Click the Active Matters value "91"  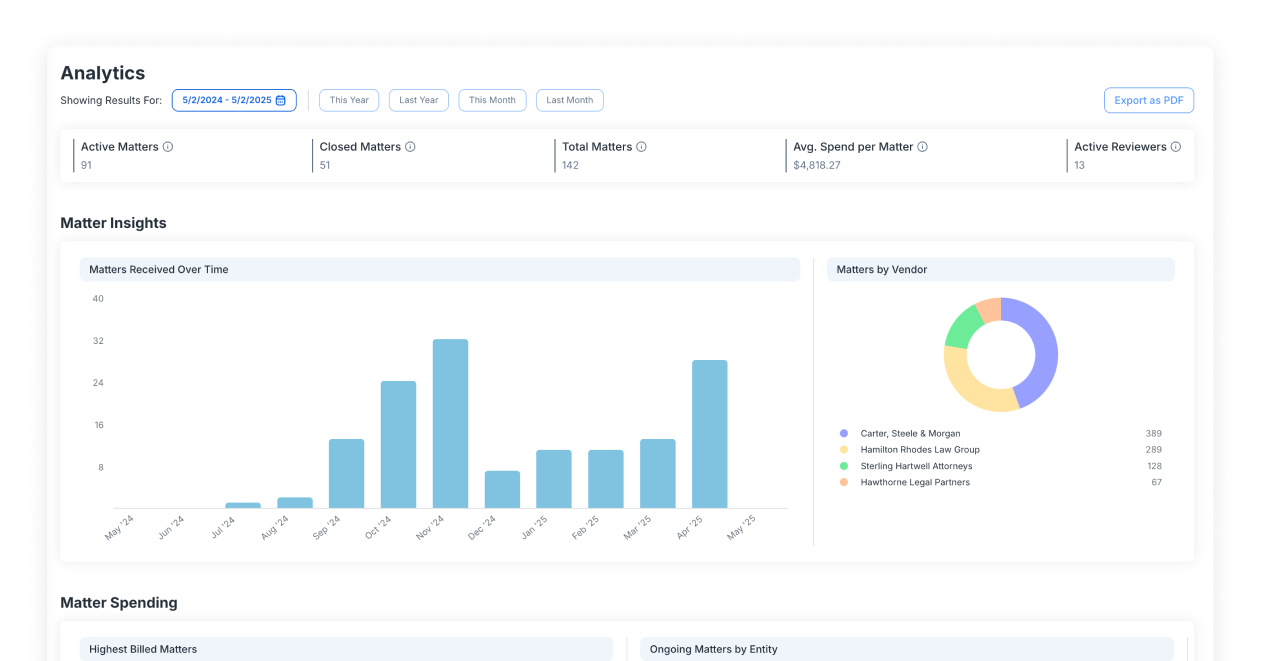(x=86, y=165)
